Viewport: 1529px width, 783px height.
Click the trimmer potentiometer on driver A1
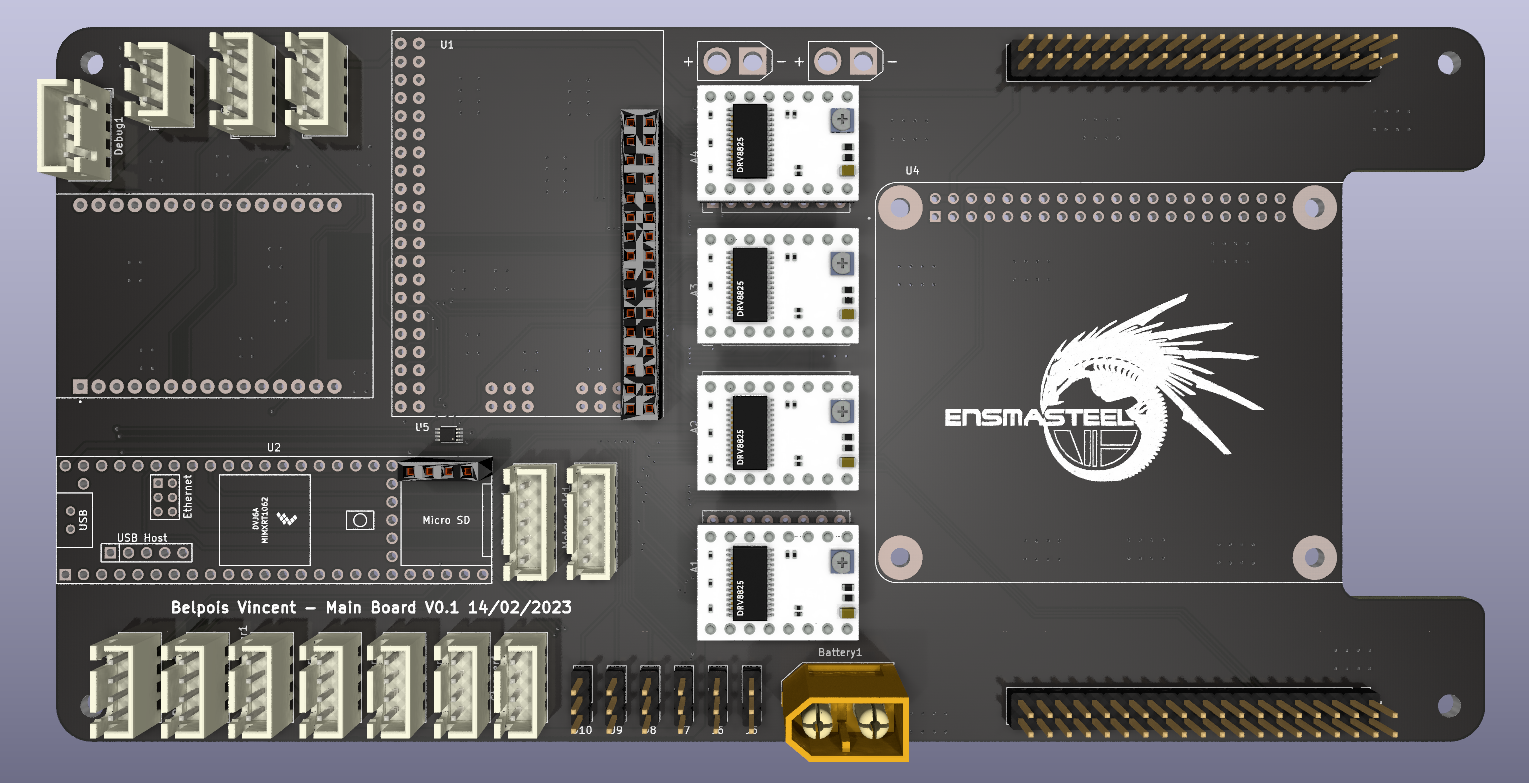tap(841, 562)
